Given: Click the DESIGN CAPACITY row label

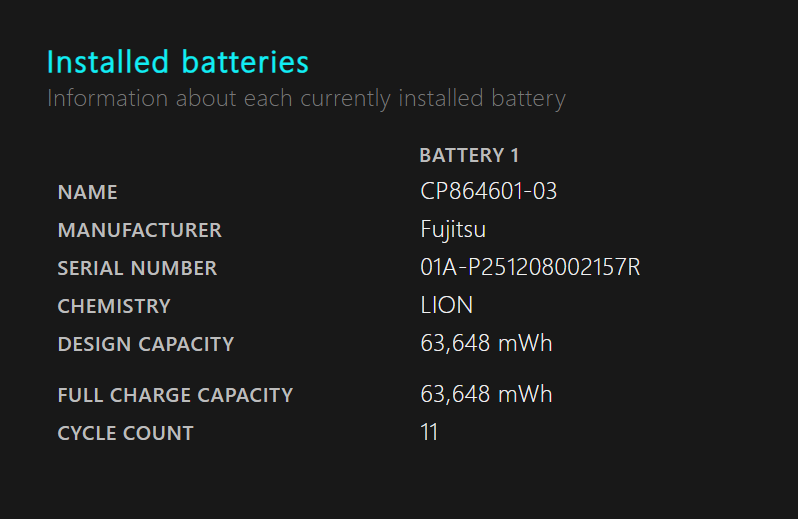Looking at the screenshot, I should coord(146,344).
